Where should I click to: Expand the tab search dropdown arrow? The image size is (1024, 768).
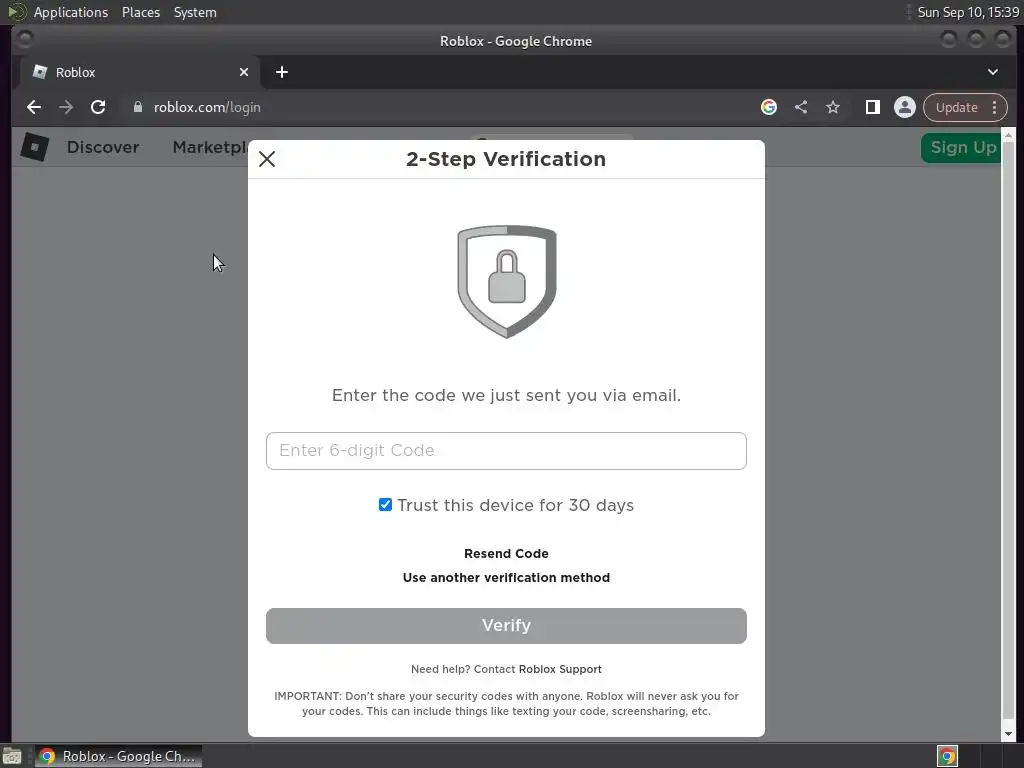coord(993,72)
